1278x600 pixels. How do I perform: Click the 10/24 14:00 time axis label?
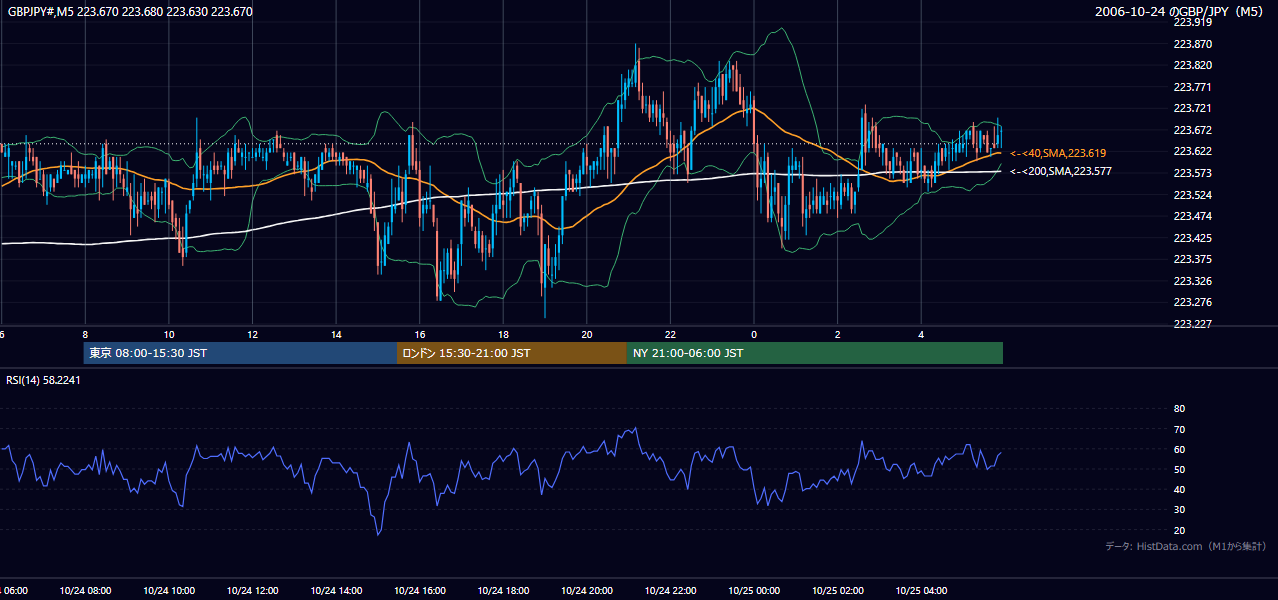click(x=336, y=591)
